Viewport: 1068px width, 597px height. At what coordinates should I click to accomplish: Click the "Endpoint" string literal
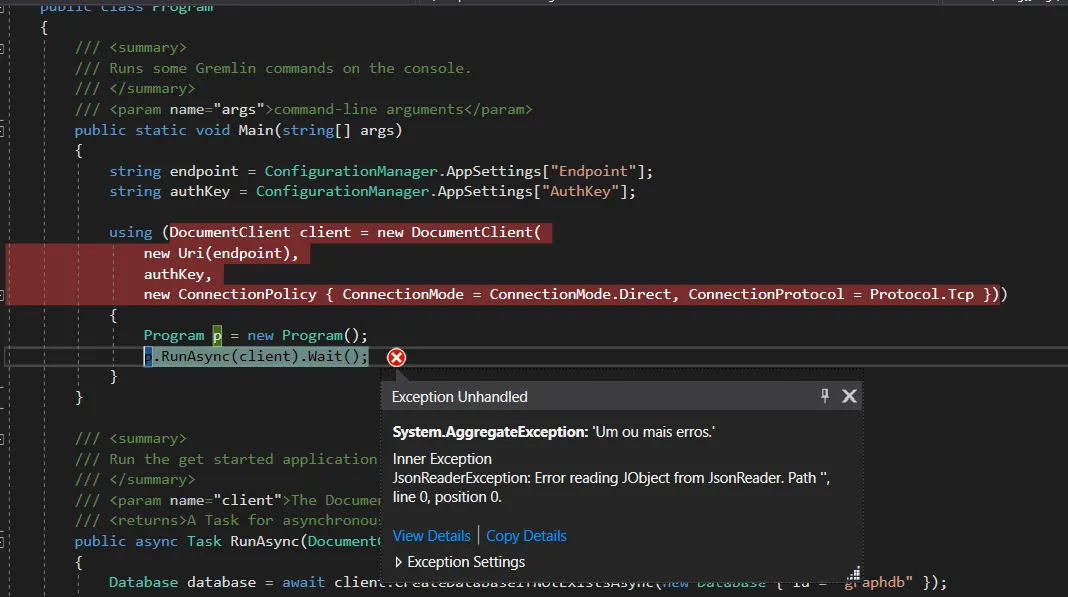click(593, 171)
